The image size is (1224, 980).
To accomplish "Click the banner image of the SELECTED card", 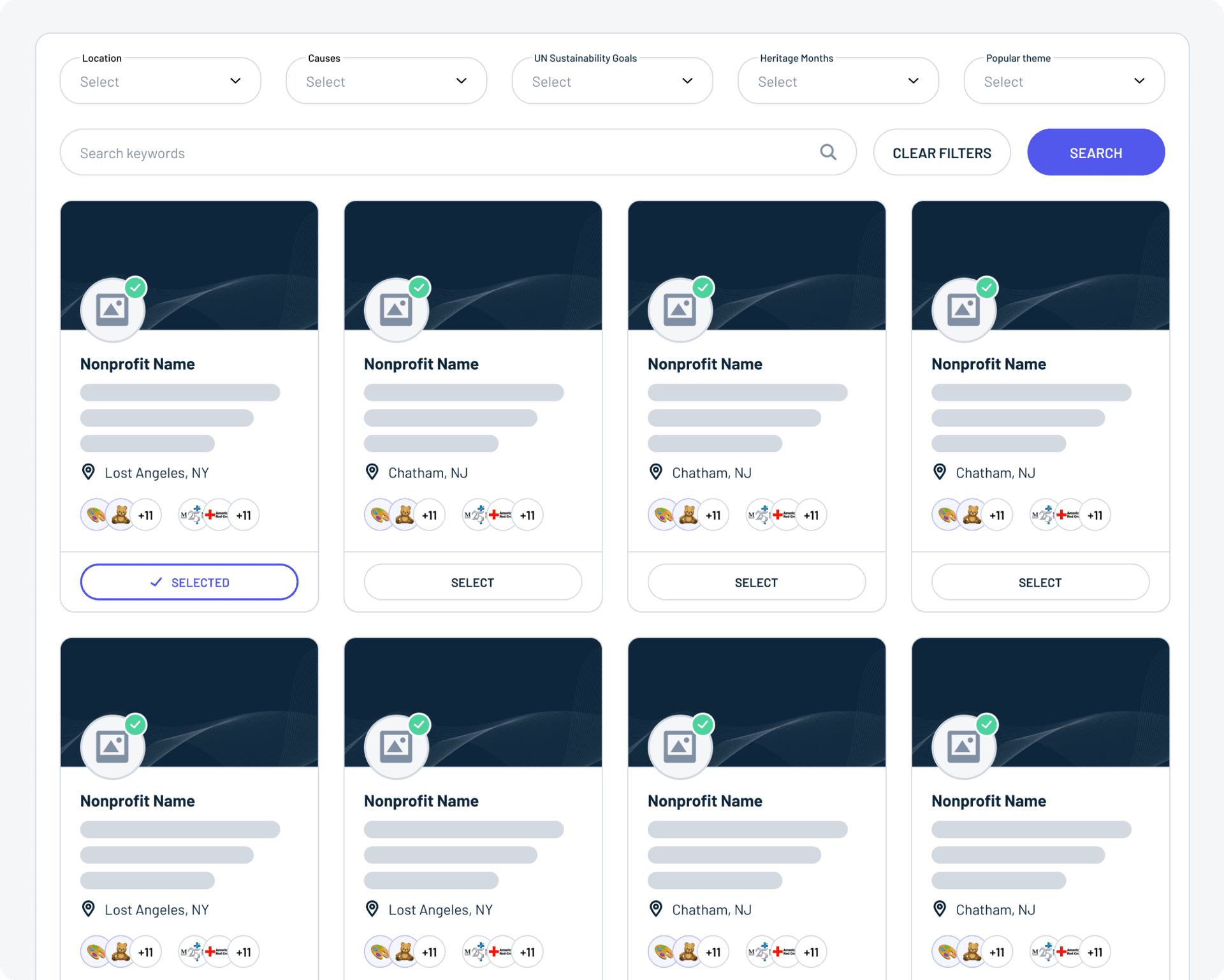I will (x=189, y=265).
